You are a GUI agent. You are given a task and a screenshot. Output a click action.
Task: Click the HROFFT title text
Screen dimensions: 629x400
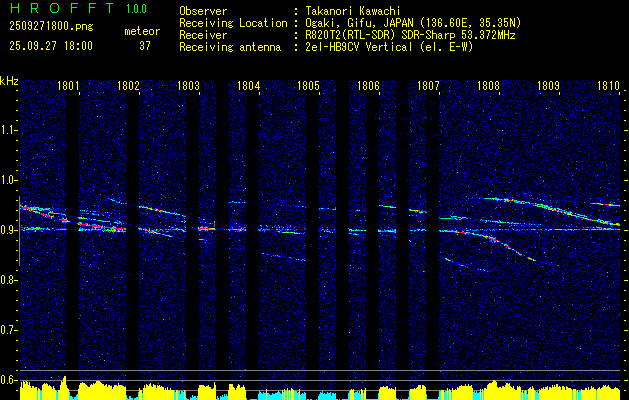(61, 8)
